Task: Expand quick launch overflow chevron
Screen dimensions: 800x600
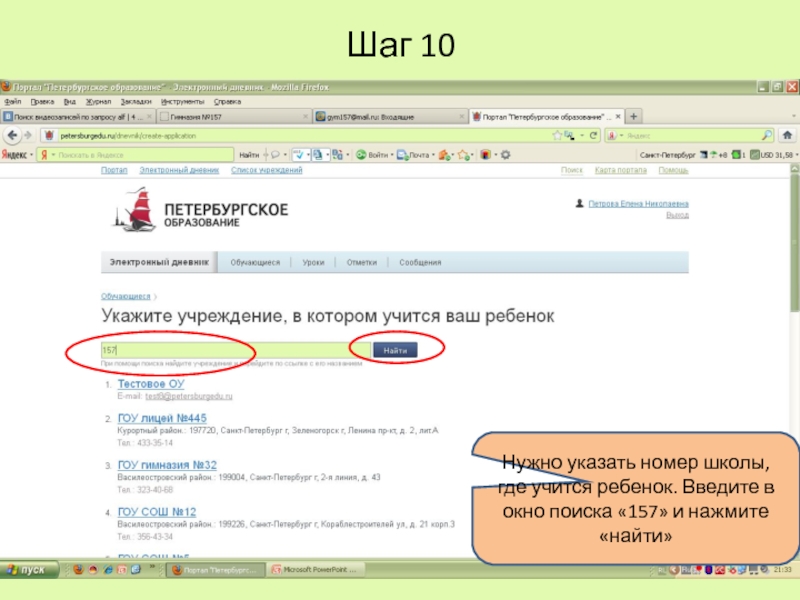Action: (152, 567)
